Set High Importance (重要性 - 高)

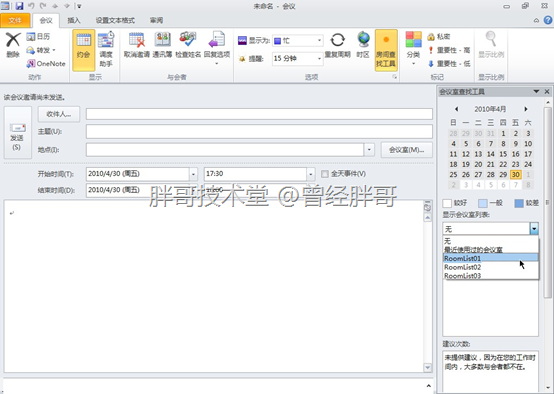[x=449, y=50]
